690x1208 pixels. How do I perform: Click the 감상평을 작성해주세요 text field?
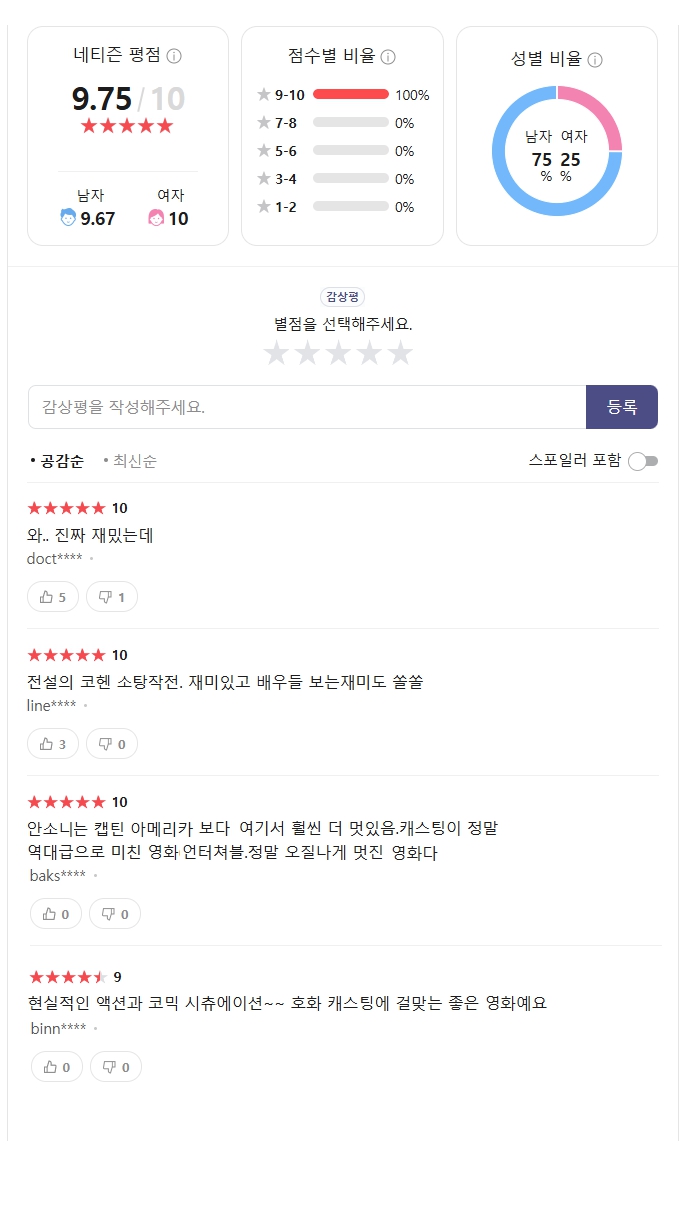tap(307, 407)
